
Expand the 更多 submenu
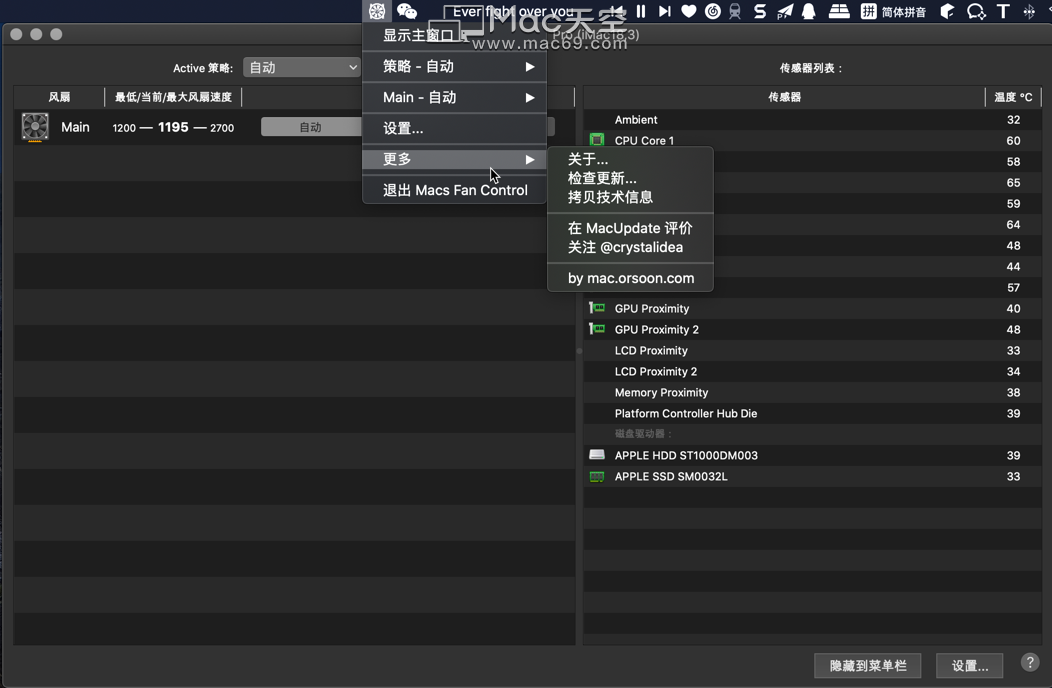click(x=454, y=159)
